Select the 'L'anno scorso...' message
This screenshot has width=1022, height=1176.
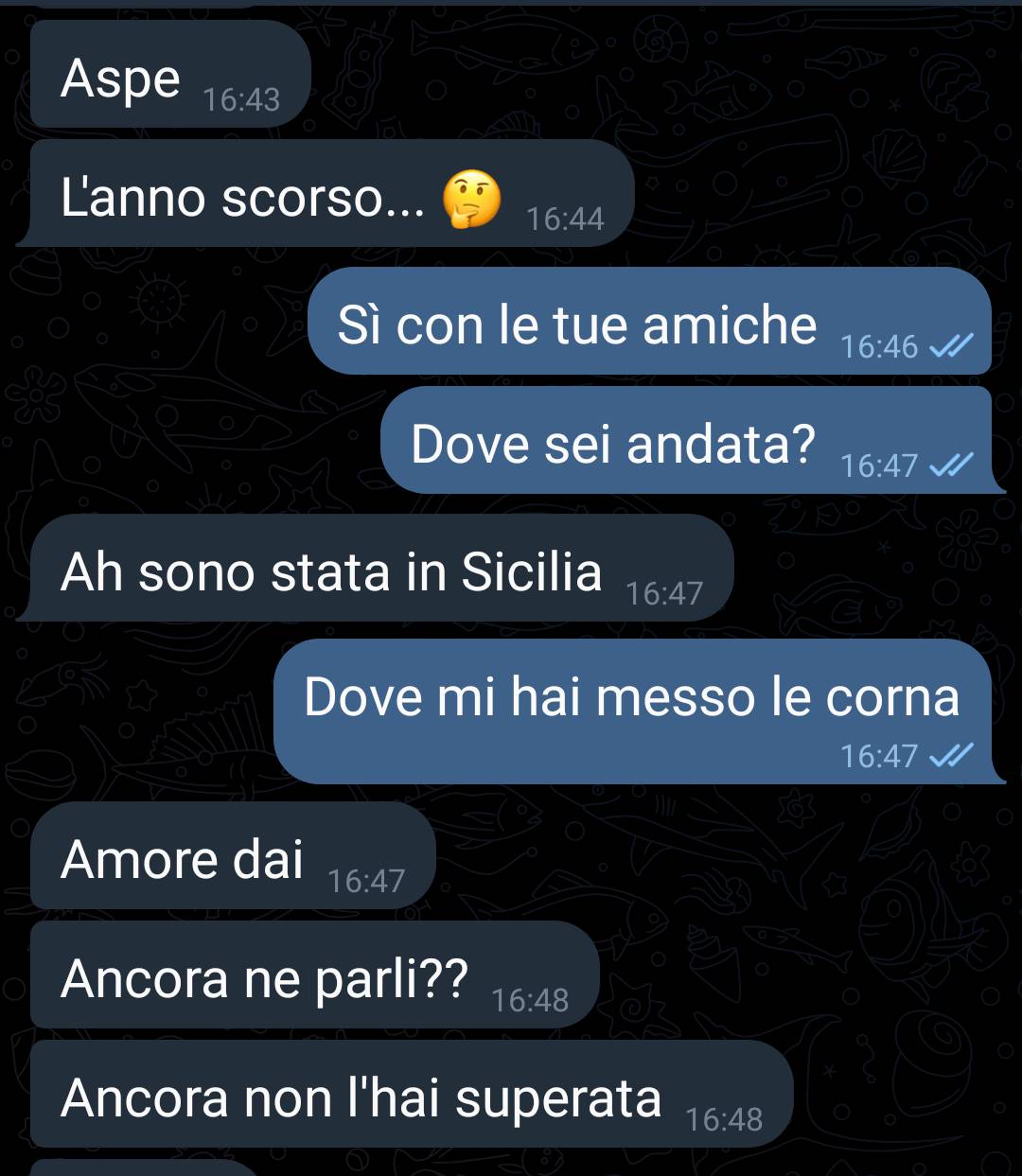pyautogui.click(x=325, y=194)
